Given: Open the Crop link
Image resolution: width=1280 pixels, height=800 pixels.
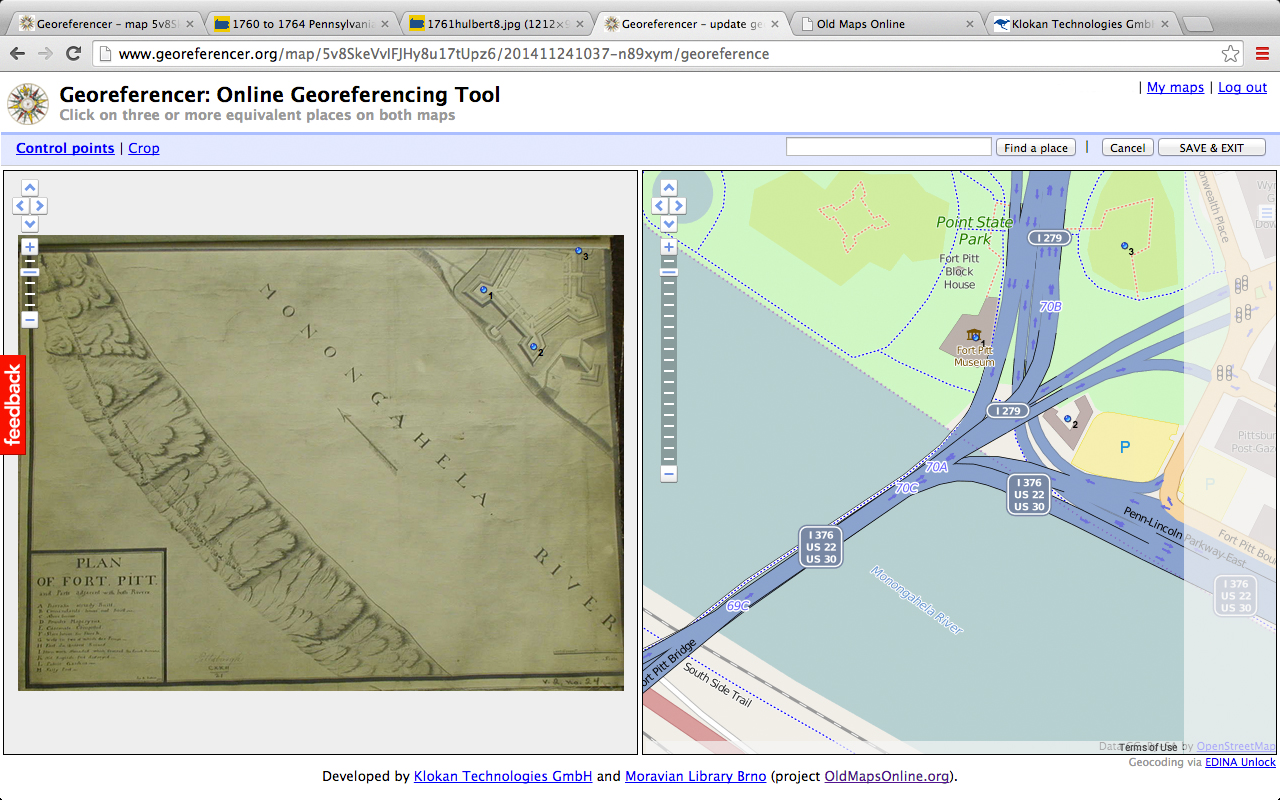Looking at the screenshot, I should click(144, 148).
